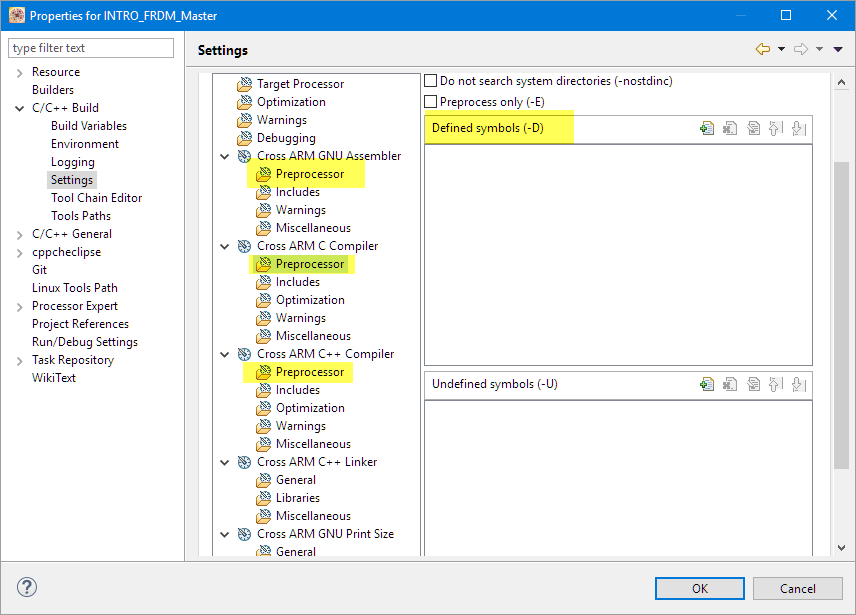Click Move Up icon for Defined symbols
The width and height of the screenshot is (856, 615).
(775, 128)
